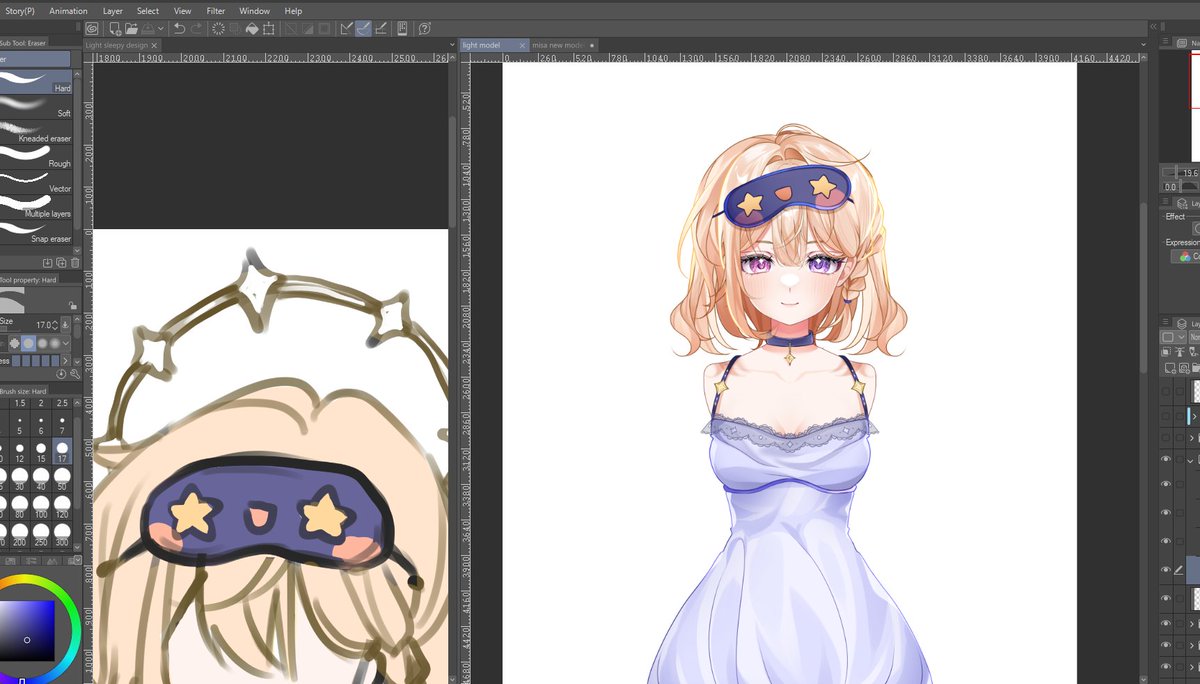Create a new canvas file
This screenshot has height=684, width=1200.
click(115, 29)
